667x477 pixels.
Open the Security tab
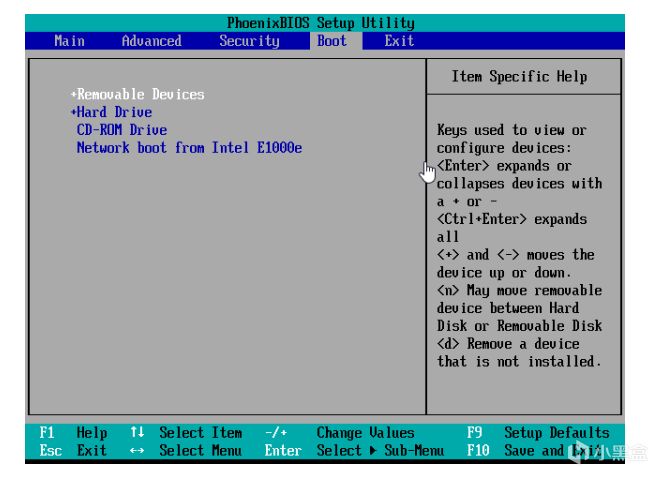(x=249, y=41)
